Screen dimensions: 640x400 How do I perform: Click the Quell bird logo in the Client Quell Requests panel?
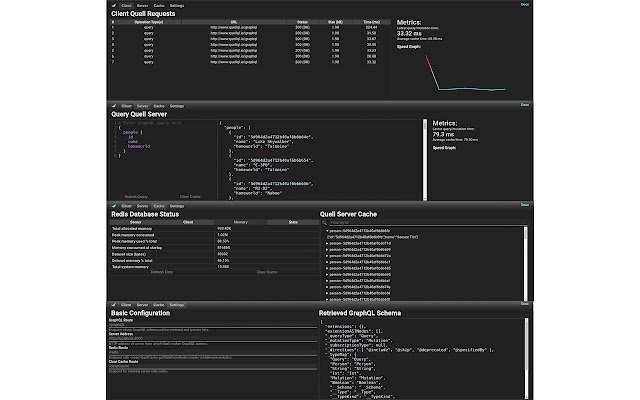point(114,5)
